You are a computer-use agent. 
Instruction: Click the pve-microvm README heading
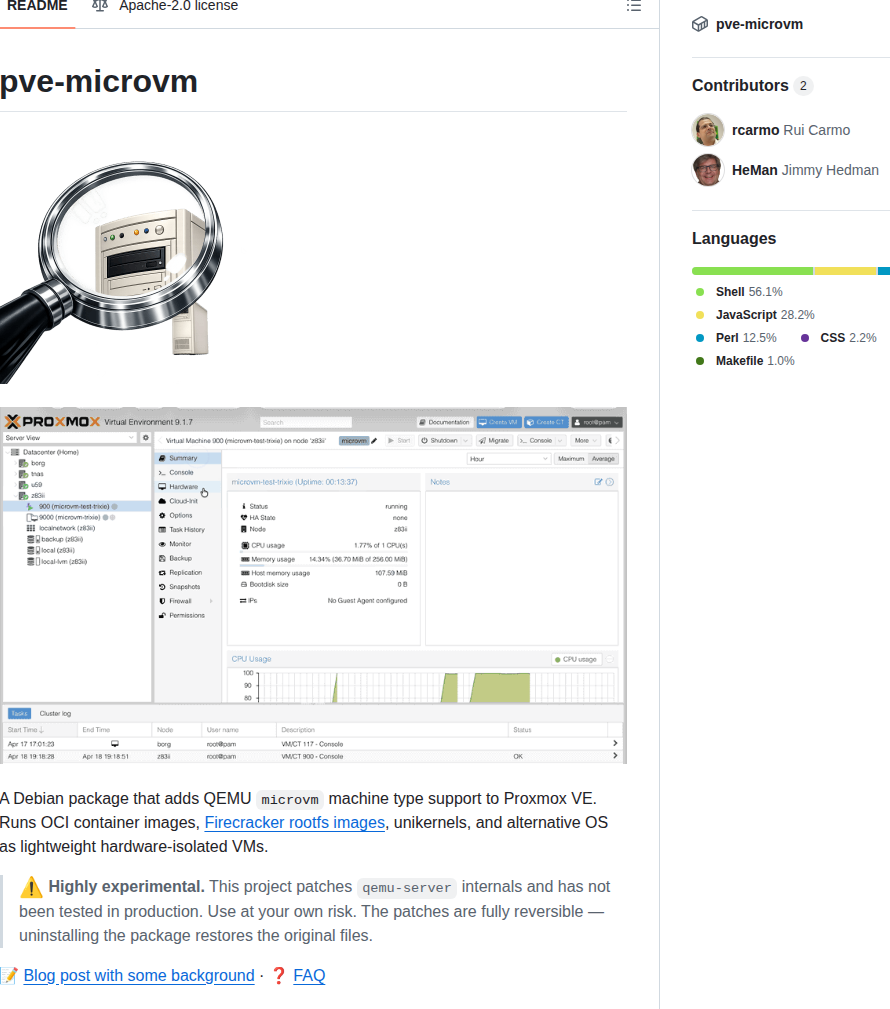pyautogui.click(x=98, y=82)
